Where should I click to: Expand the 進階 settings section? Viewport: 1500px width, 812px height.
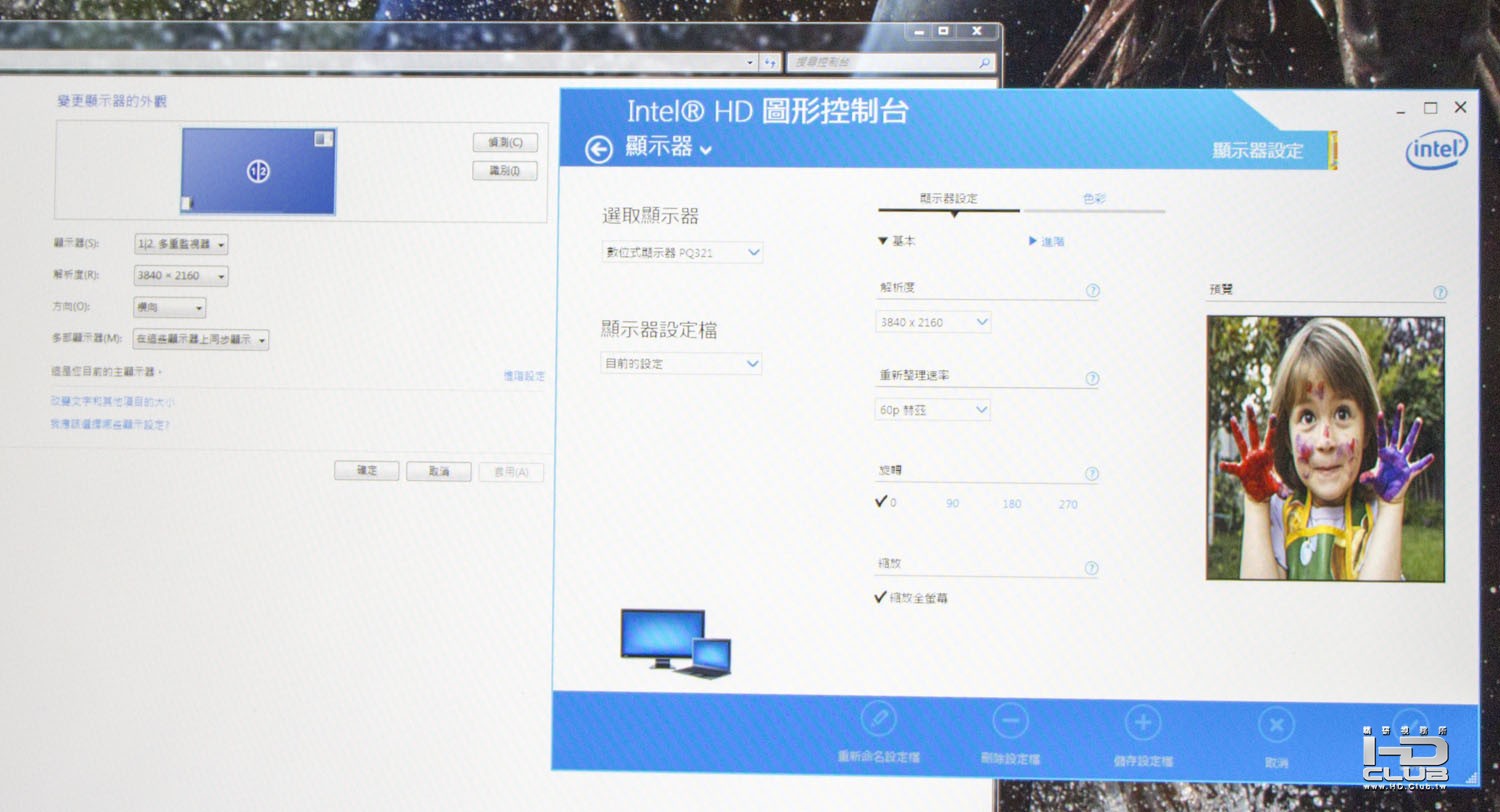(x=1046, y=241)
